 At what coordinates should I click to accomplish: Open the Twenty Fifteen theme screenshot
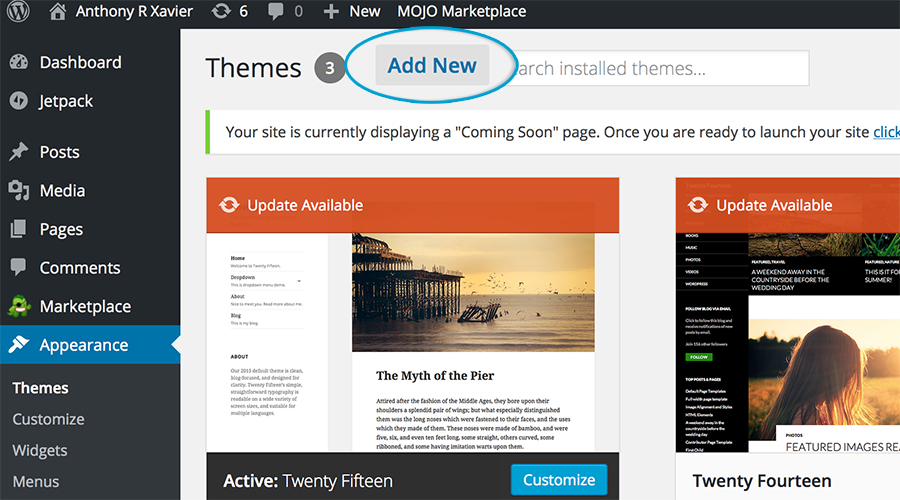point(413,342)
